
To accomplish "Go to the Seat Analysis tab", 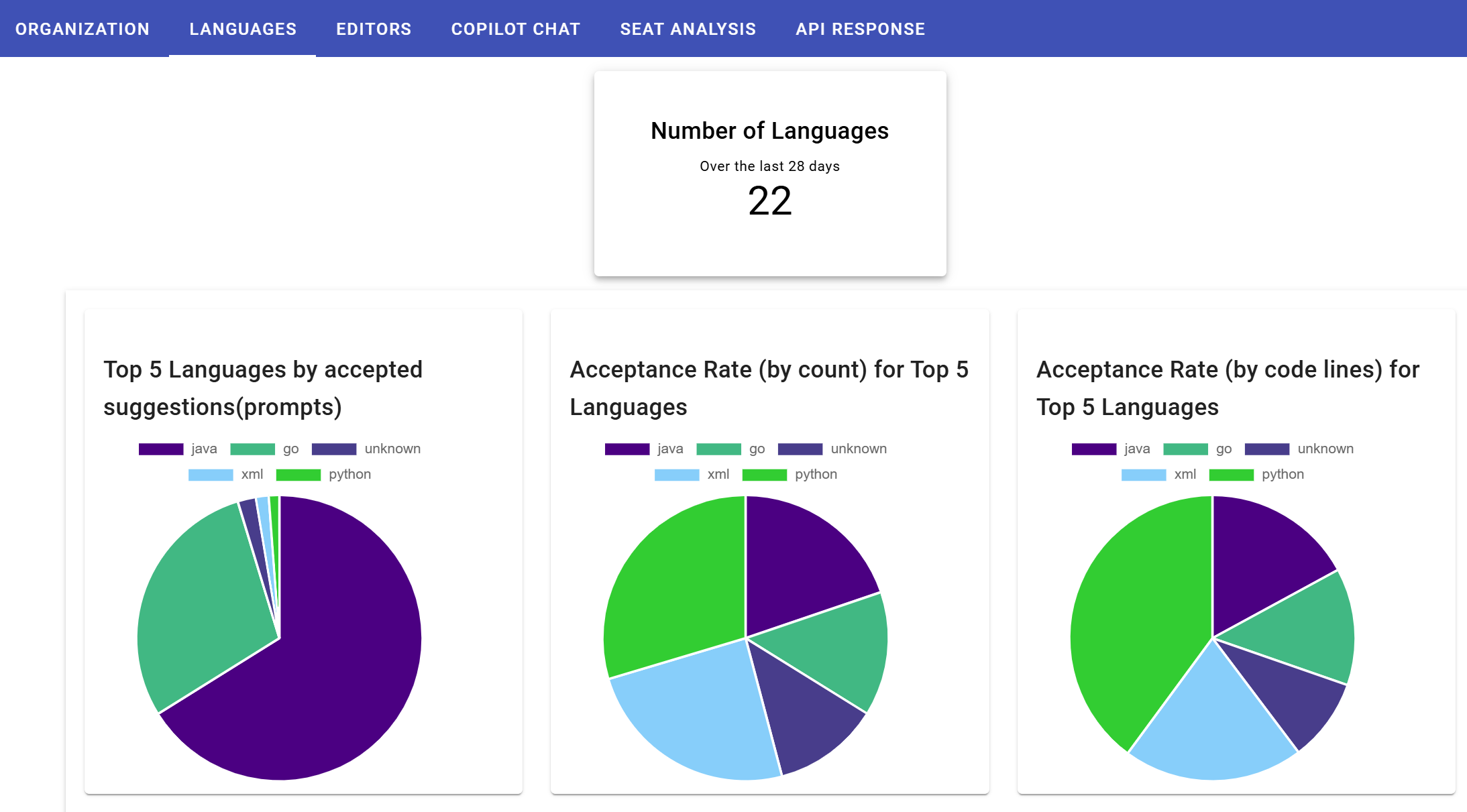I will [x=688, y=29].
